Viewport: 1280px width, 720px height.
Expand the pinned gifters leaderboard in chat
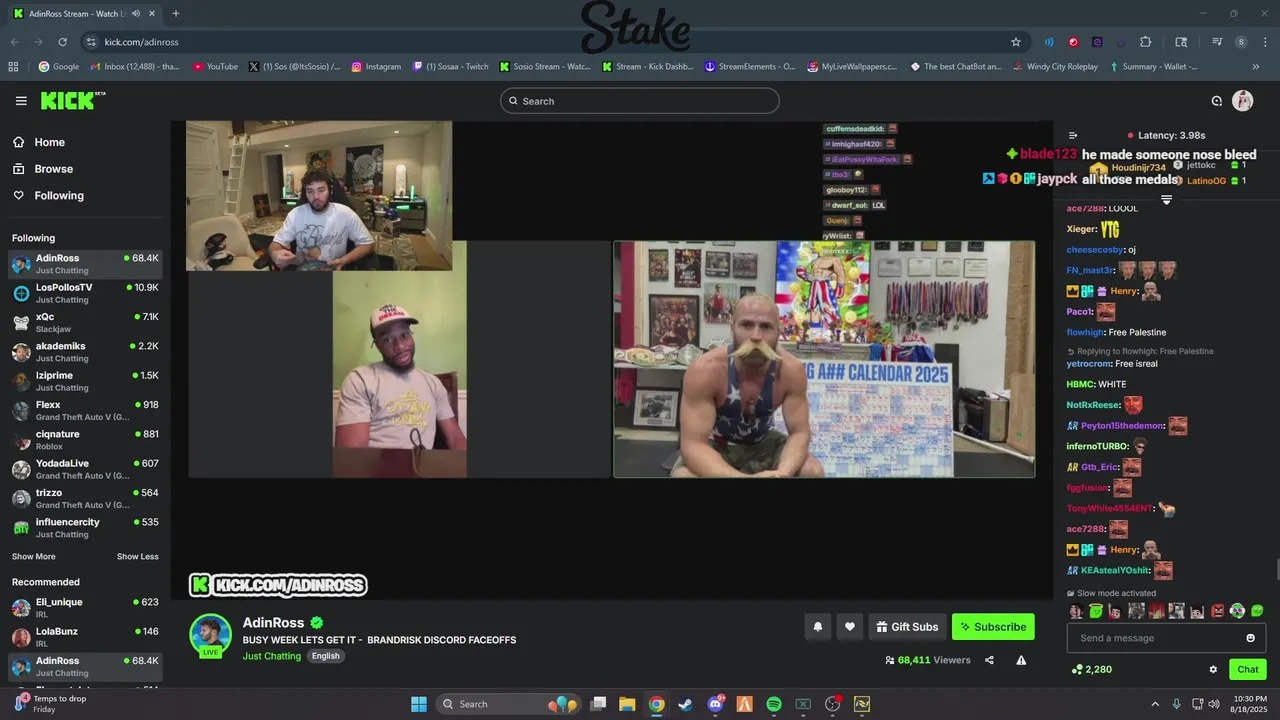click(1166, 200)
